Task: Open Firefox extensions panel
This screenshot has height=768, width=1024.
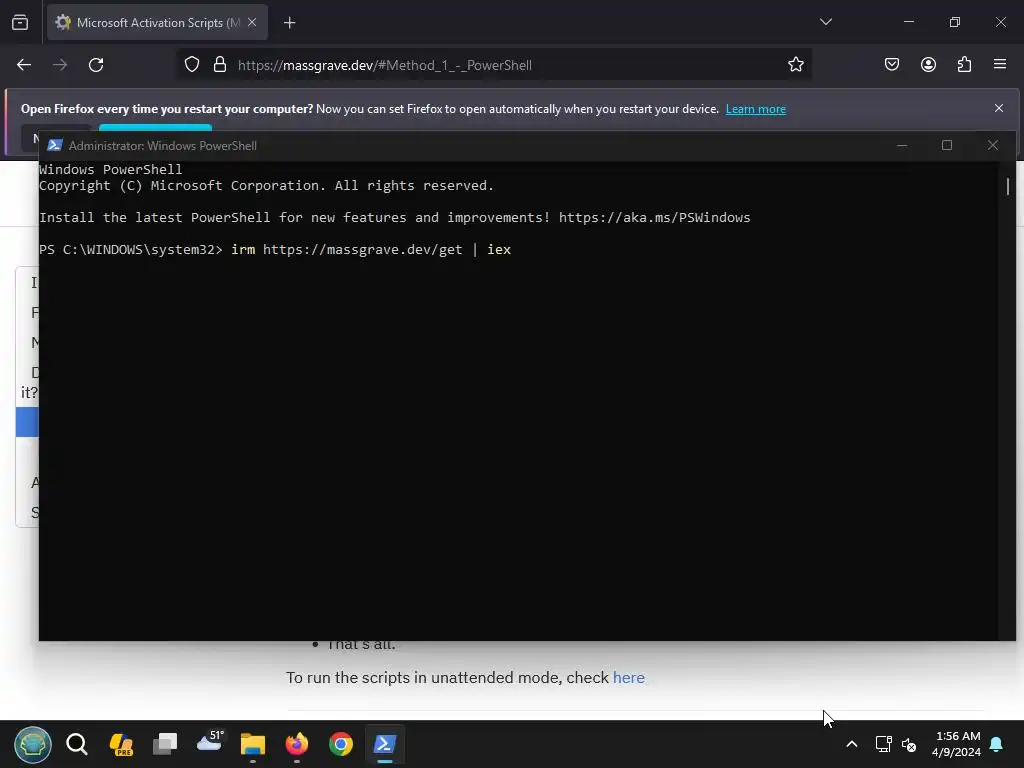Action: click(964, 65)
